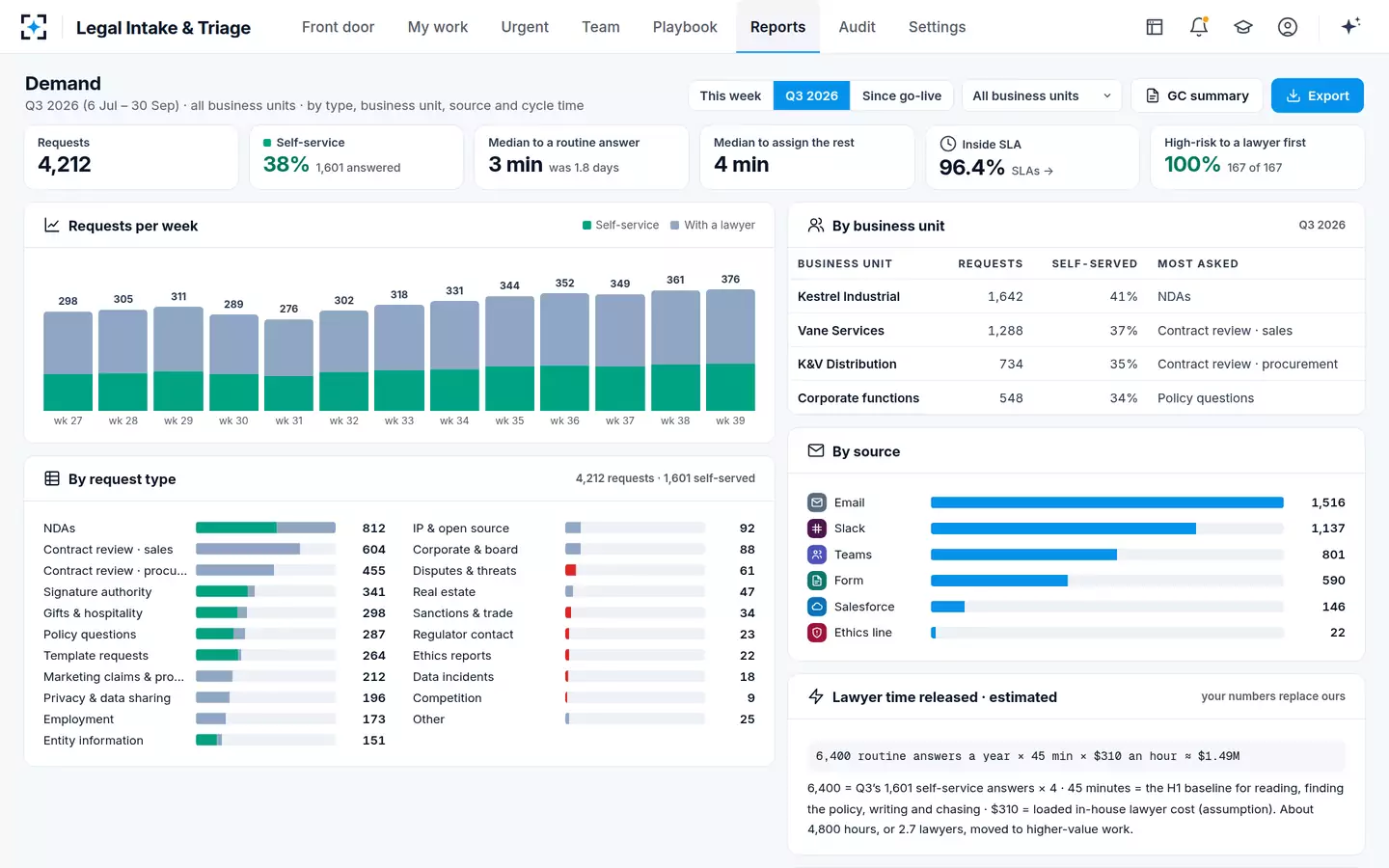The height and width of the screenshot is (868, 1389).
Task: Open the Settings tab
Action: click(937, 27)
